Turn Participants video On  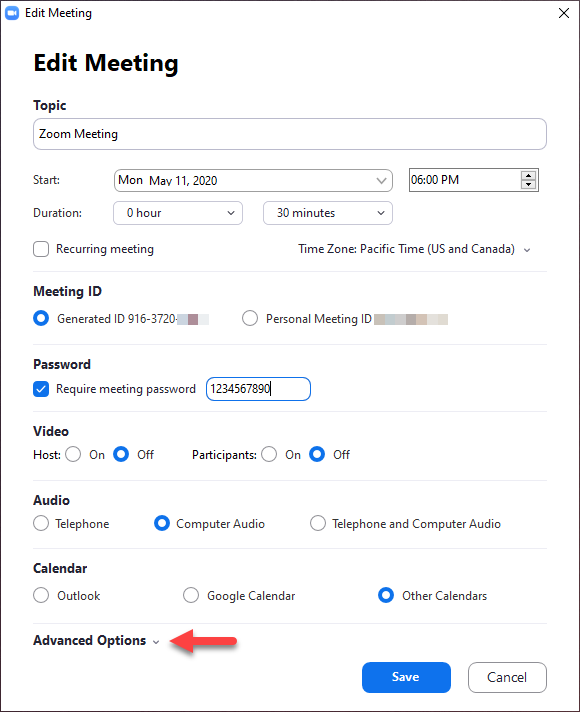click(x=269, y=454)
